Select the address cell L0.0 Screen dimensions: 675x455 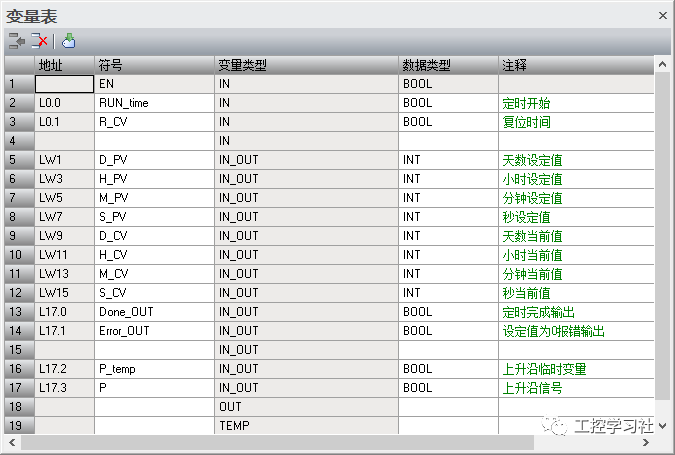point(65,103)
